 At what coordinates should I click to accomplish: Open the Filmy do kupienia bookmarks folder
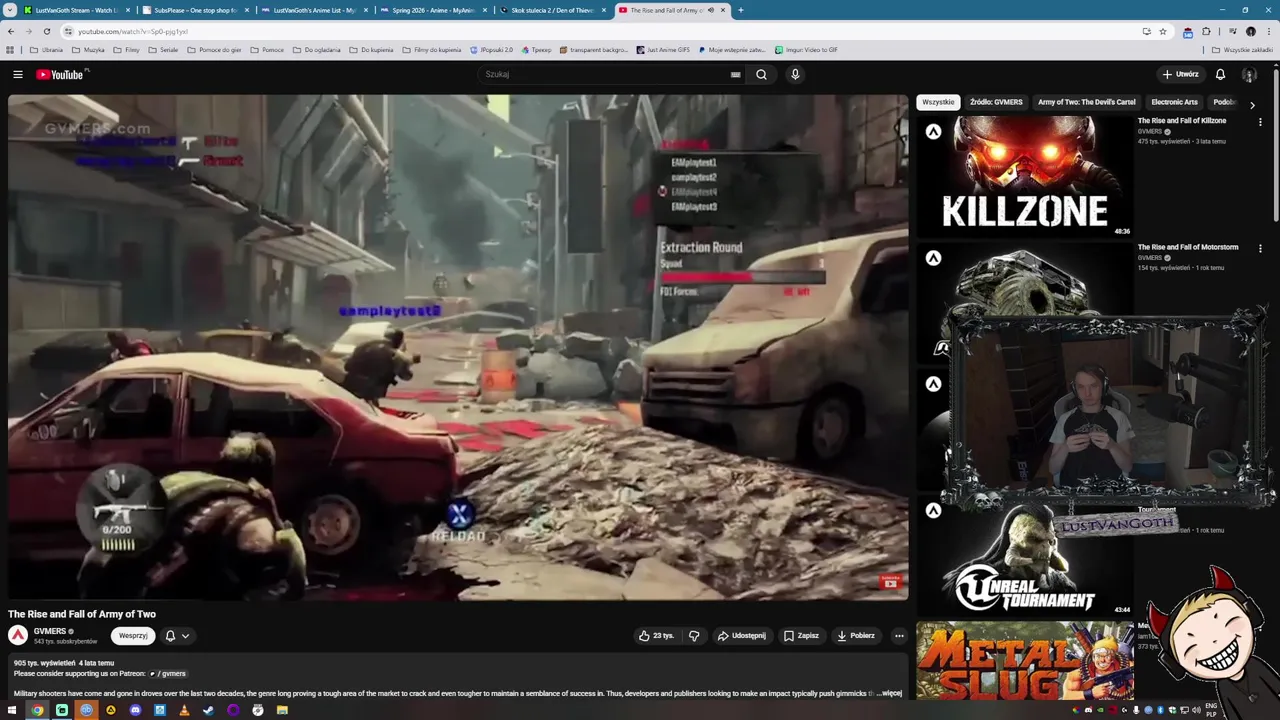click(431, 49)
